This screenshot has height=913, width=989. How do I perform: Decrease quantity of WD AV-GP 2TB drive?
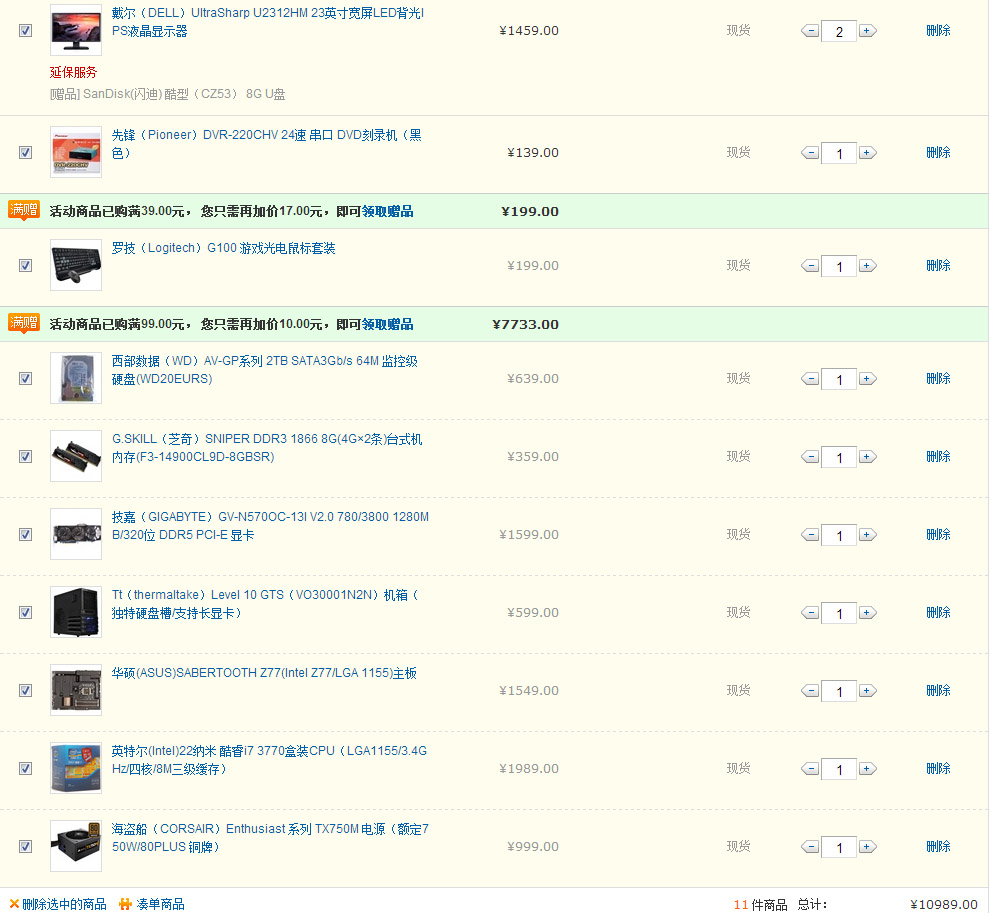tap(810, 378)
